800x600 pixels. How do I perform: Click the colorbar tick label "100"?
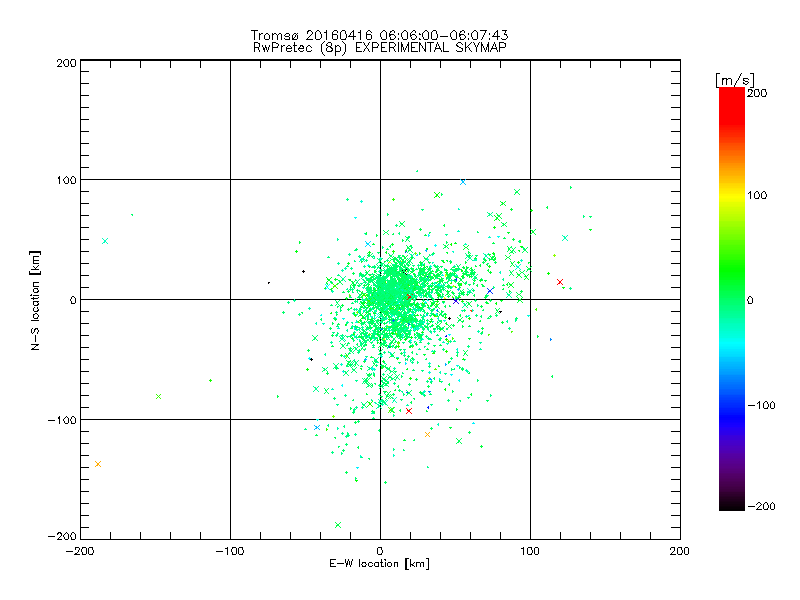[757, 195]
